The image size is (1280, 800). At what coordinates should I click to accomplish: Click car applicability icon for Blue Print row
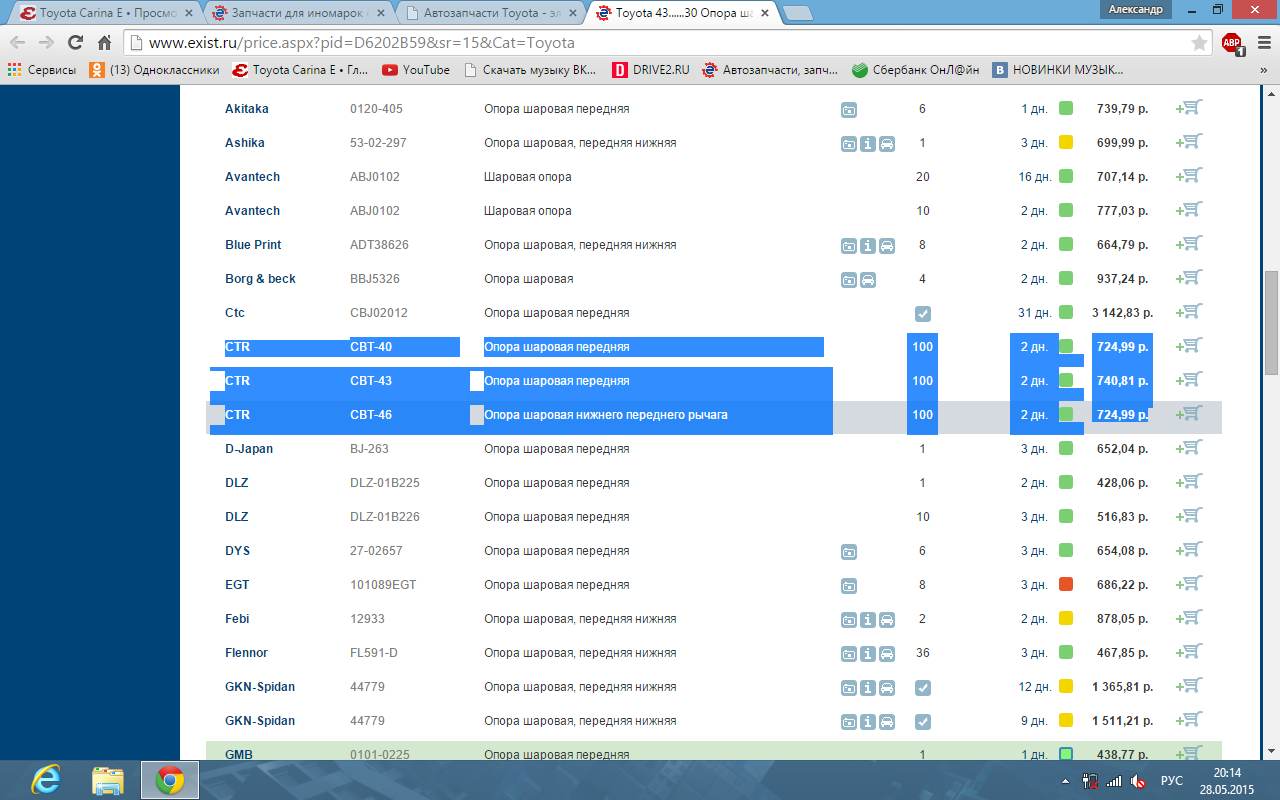coord(886,246)
